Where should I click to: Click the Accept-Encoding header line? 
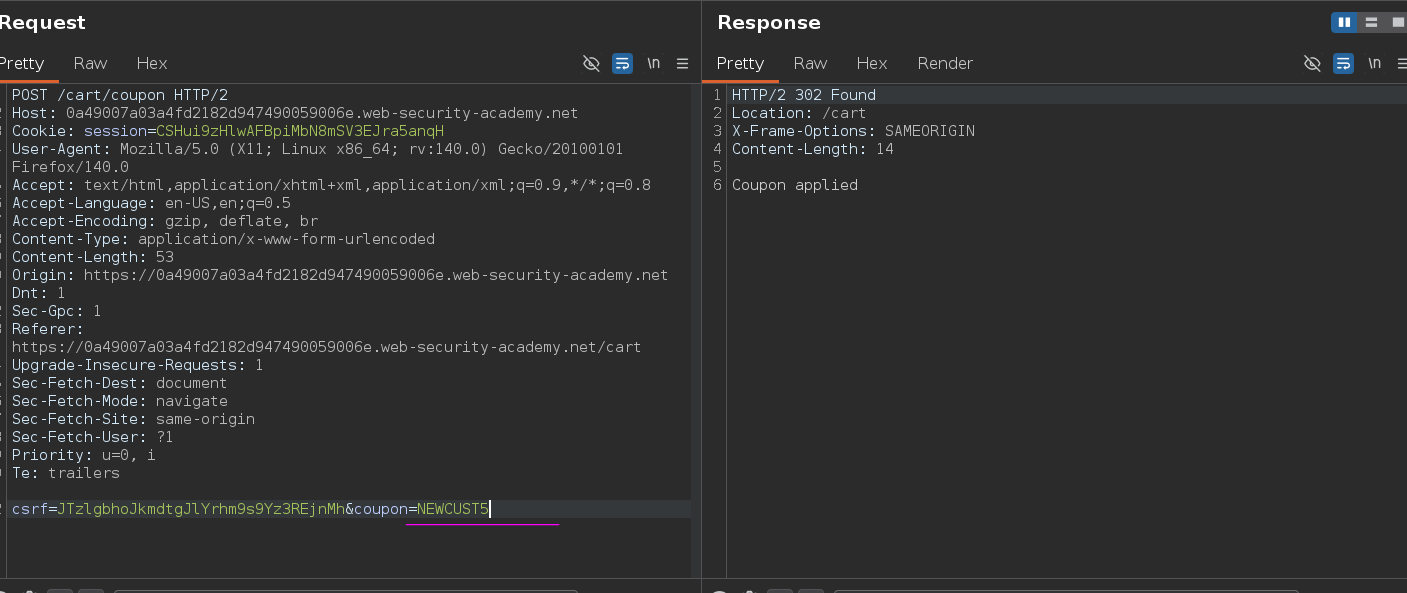tap(165, 221)
